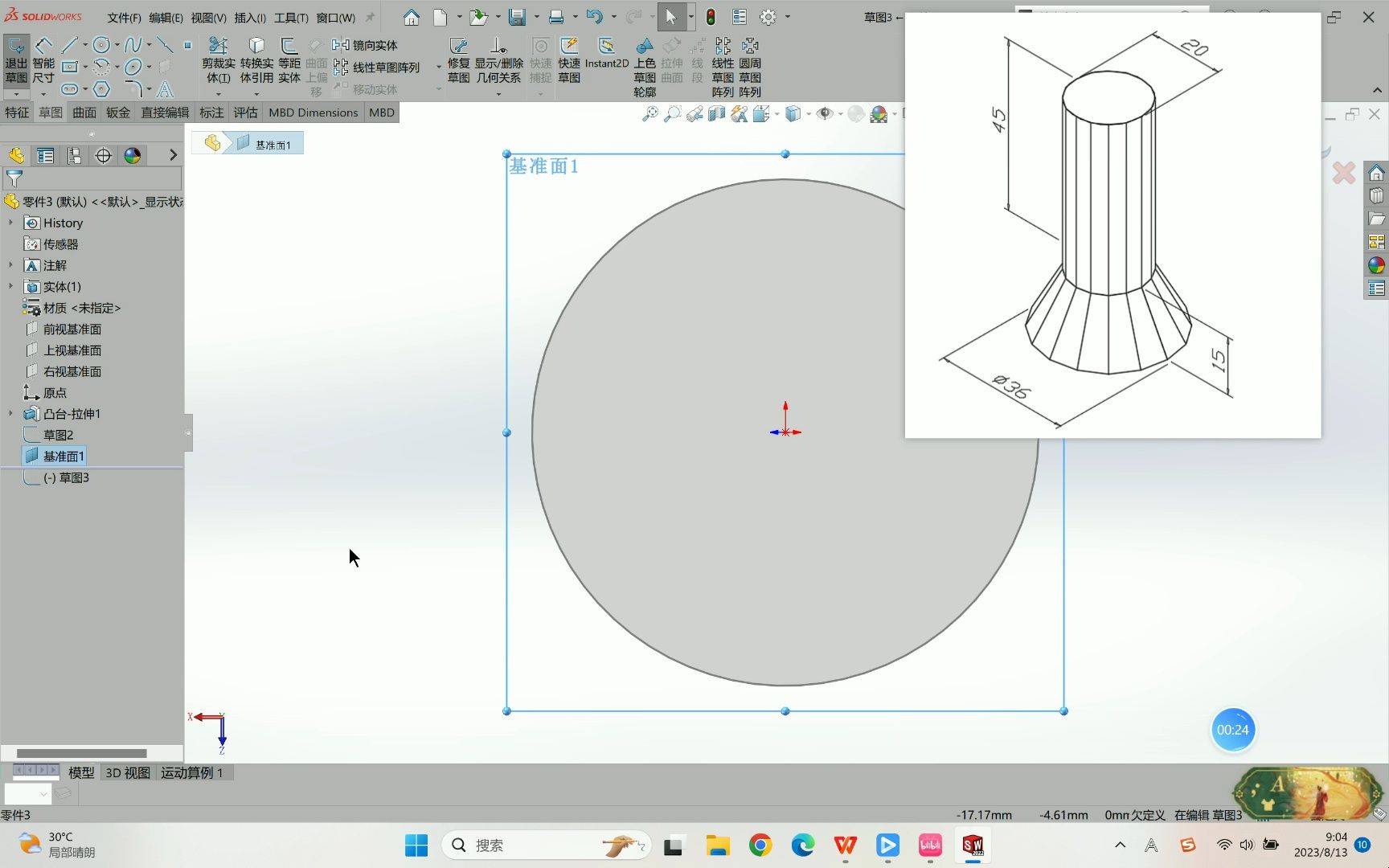
Task: Expand the 凸台-拉伸1 feature node
Action: (9, 413)
